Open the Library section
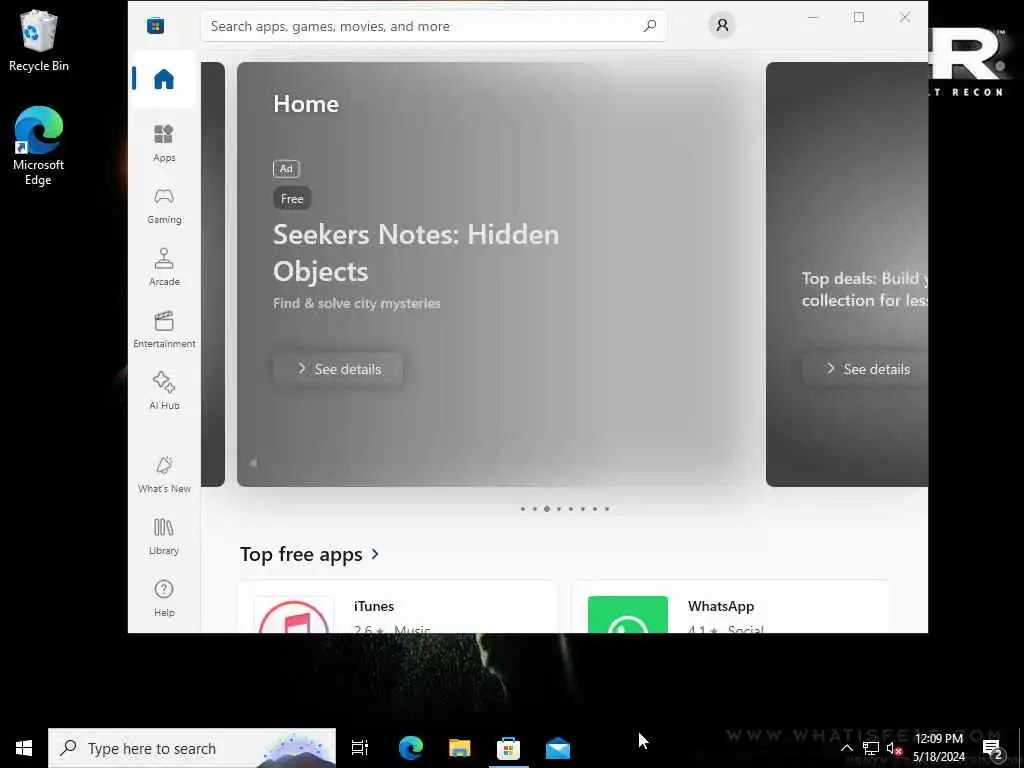The height and width of the screenshot is (768, 1024). [164, 537]
